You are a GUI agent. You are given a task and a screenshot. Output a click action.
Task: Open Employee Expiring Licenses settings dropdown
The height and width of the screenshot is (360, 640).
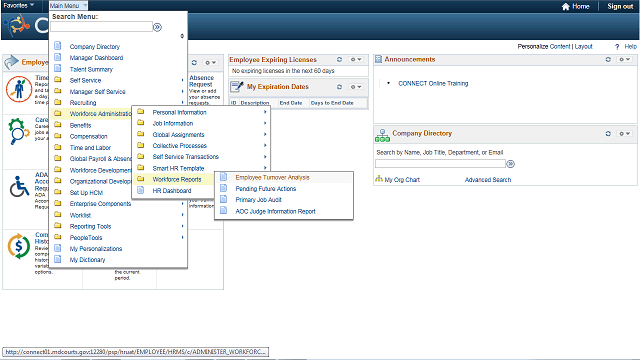(356, 60)
